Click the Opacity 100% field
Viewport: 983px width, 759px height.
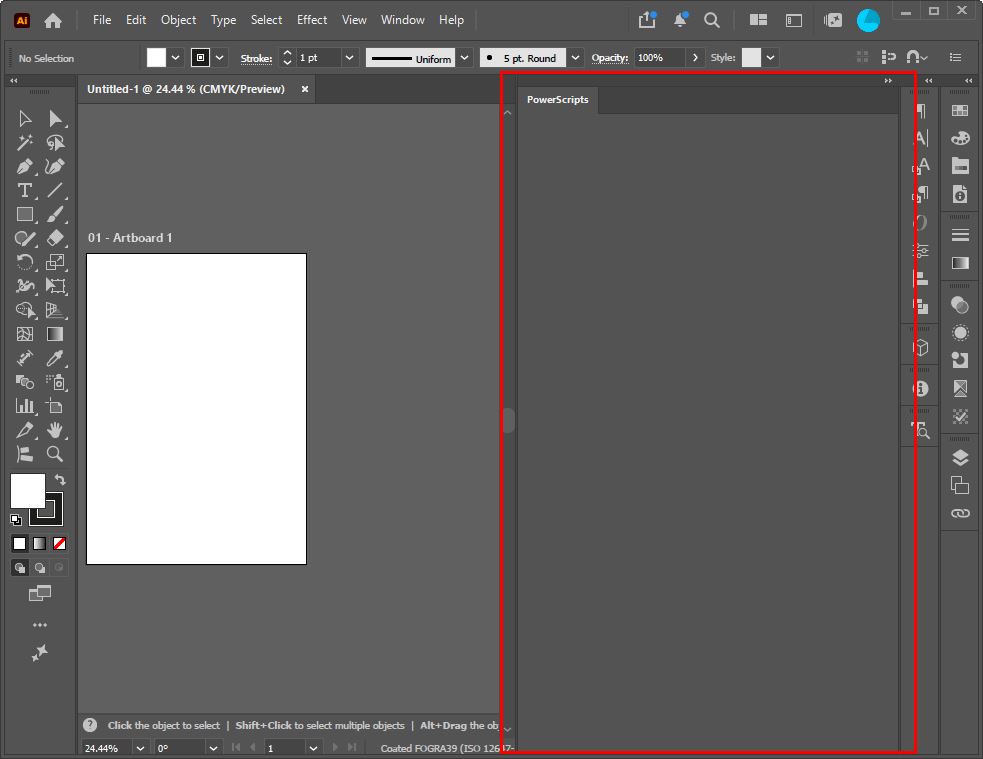(660, 58)
